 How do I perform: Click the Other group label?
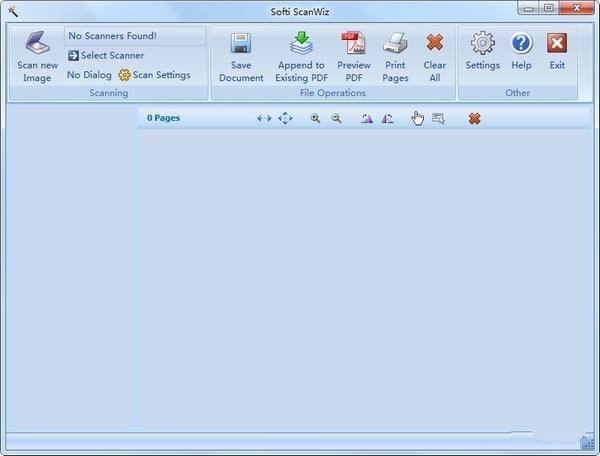[x=517, y=93]
